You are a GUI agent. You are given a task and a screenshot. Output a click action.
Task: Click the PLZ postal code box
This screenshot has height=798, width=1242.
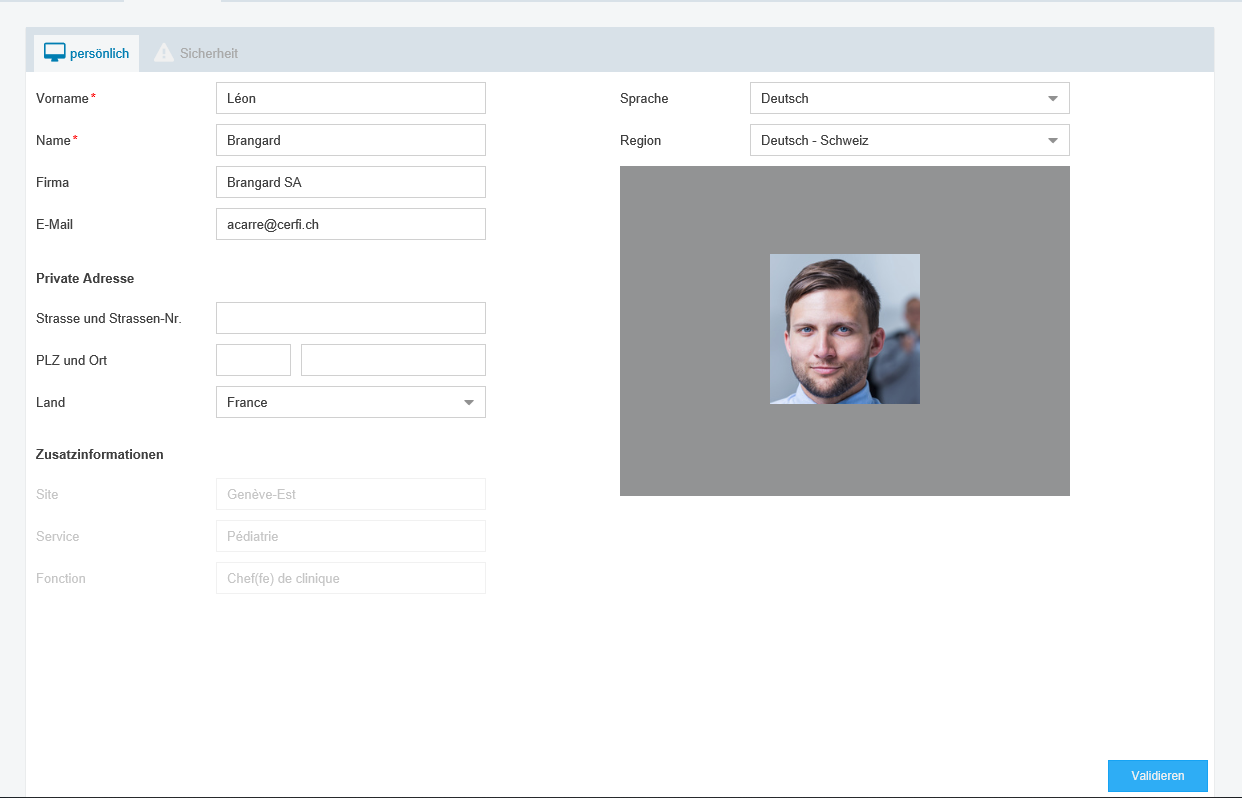click(x=253, y=360)
